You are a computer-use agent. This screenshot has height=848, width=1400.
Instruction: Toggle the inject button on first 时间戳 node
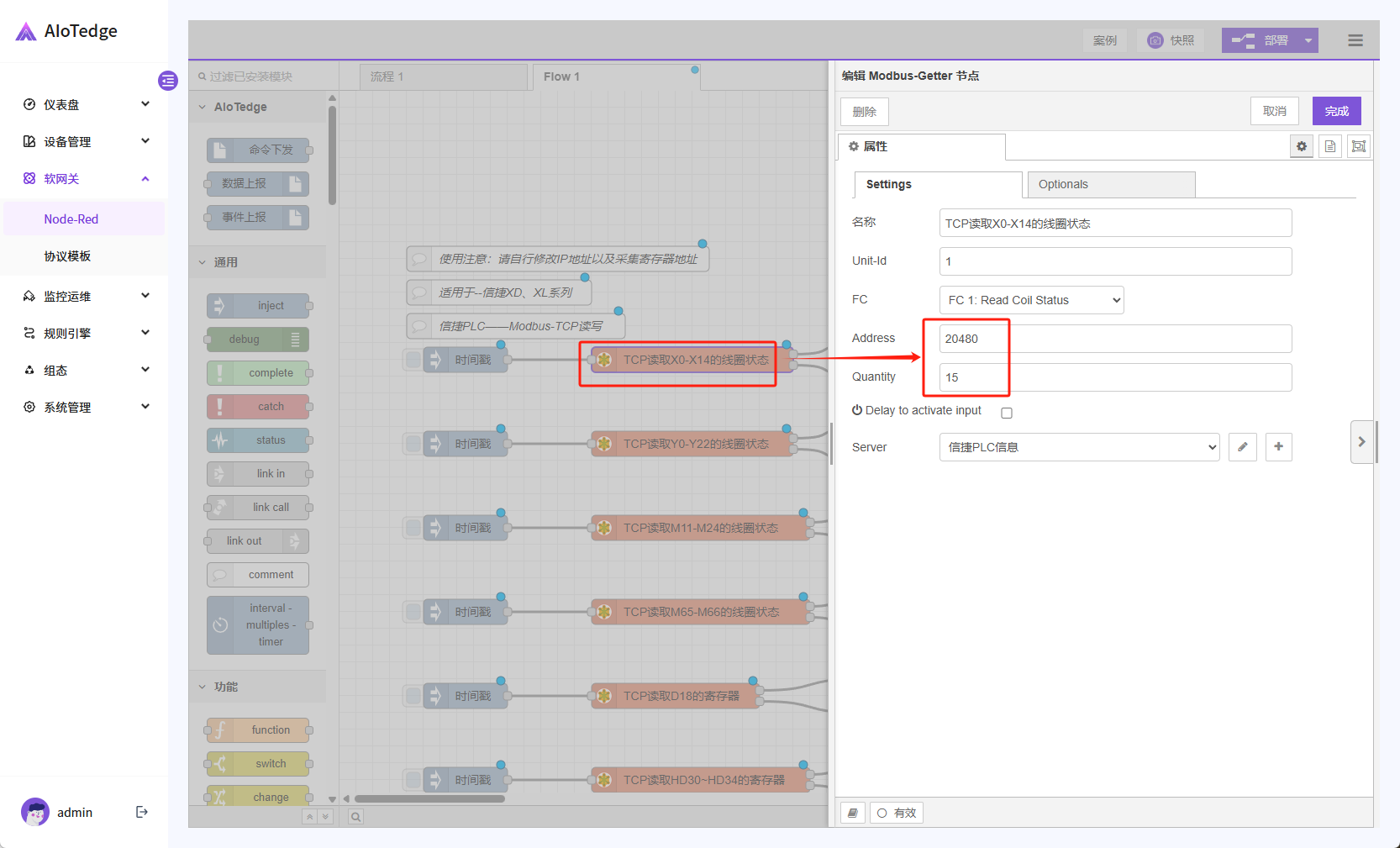point(413,360)
